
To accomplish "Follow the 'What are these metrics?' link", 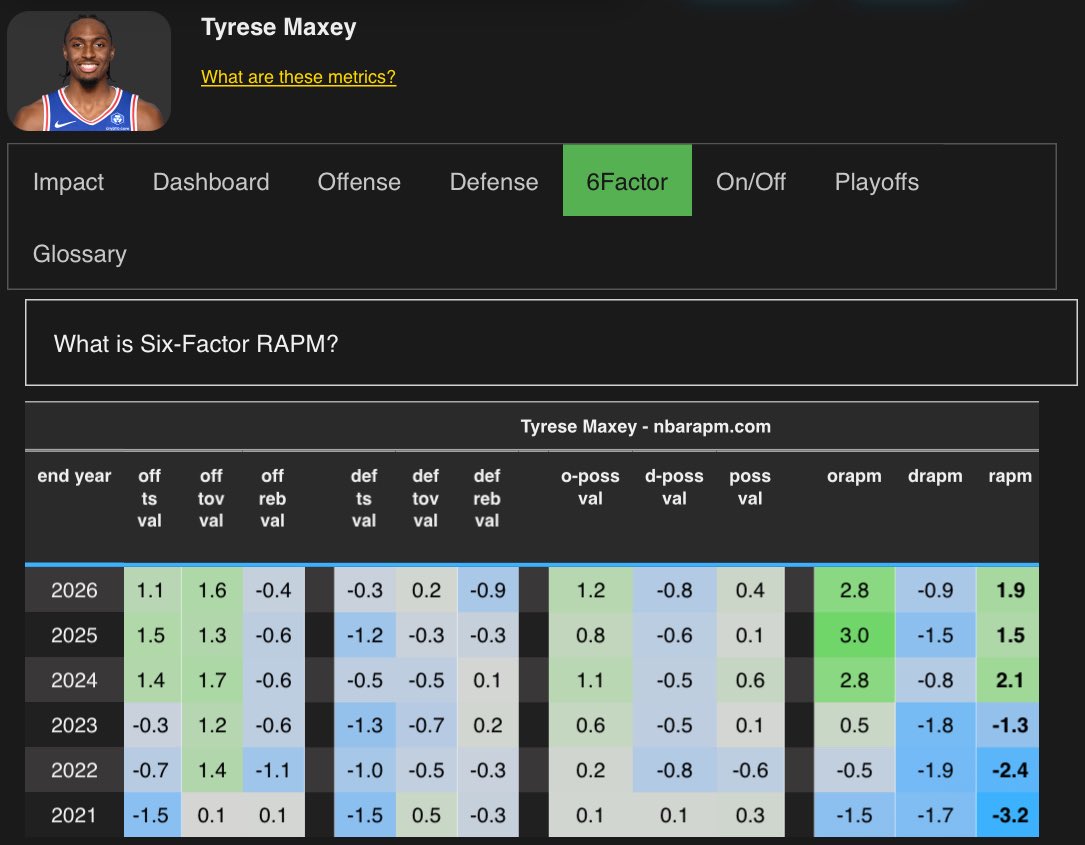I will 298,77.
